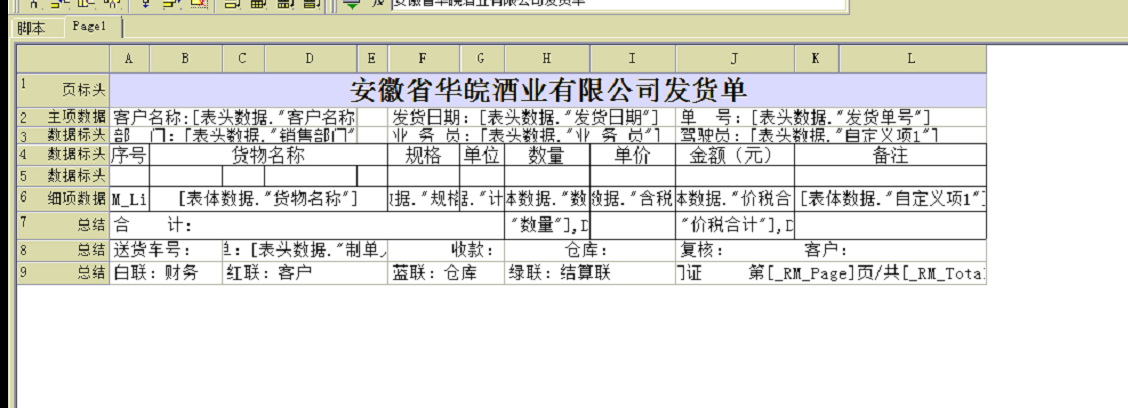This screenshot has height=408, width=1128.
Task: Click the 白联：财务 cell
Action: pos(166,273)
